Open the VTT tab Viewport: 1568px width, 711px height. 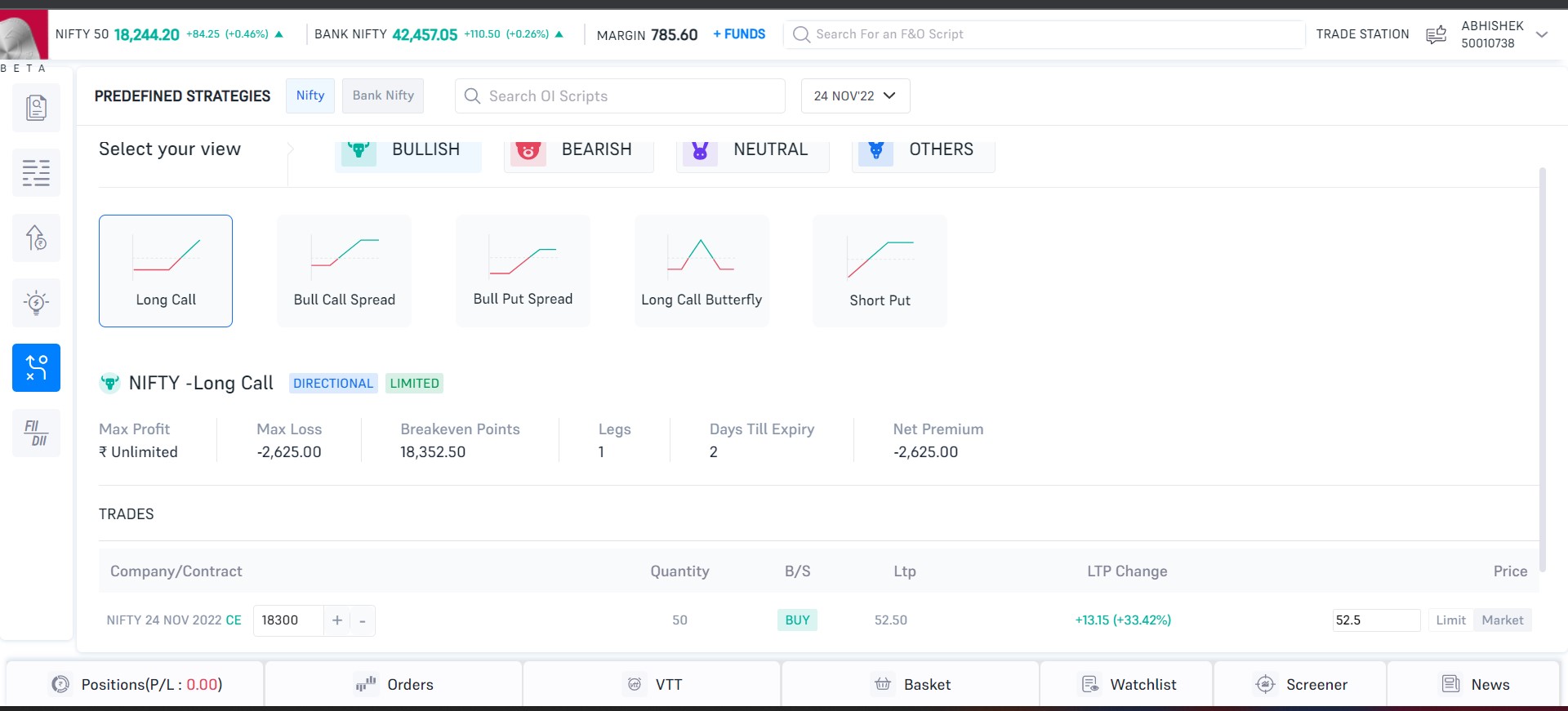652,684
